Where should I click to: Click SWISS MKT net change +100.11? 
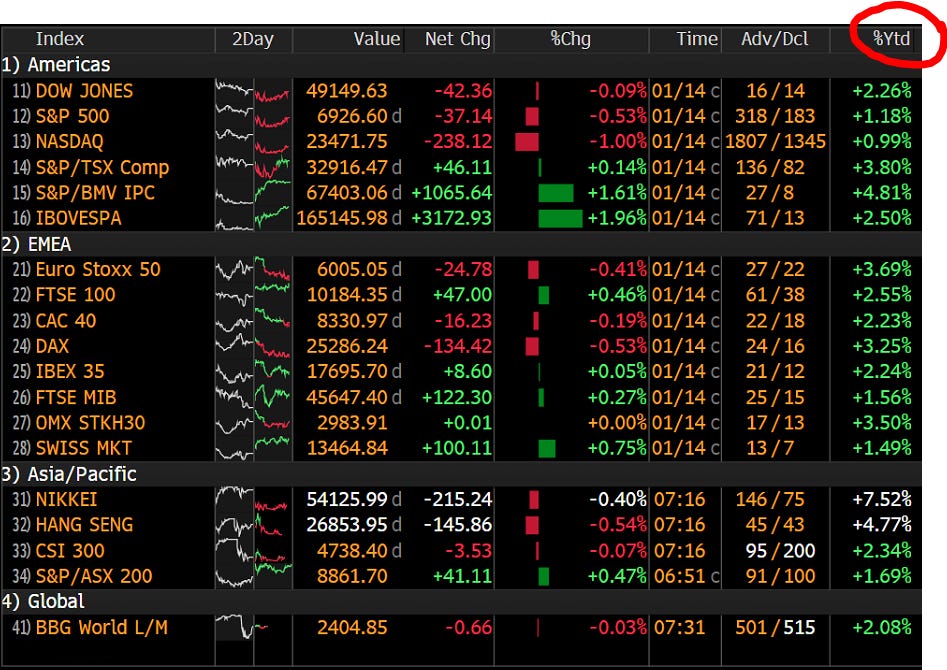point(457,448)
